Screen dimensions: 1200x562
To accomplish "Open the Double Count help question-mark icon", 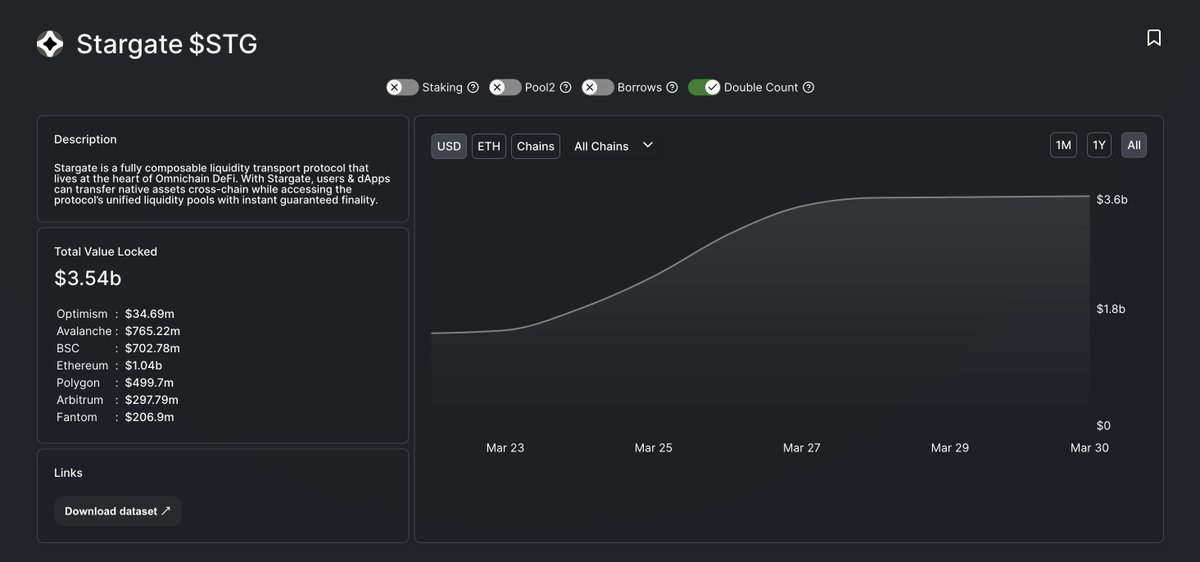I will [x=808, y=87].
